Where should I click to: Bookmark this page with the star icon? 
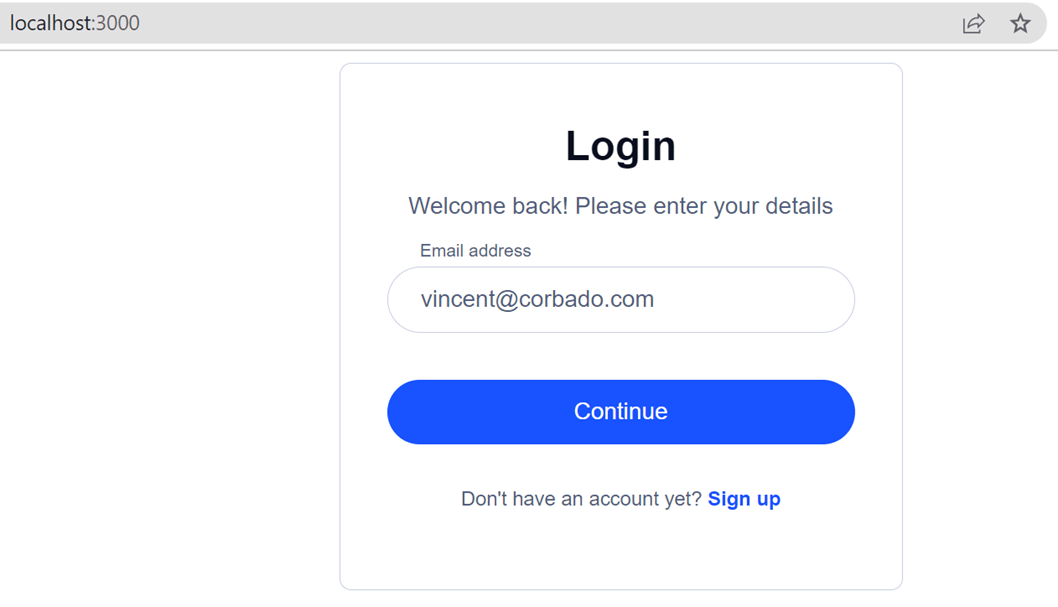[1019, 23]
